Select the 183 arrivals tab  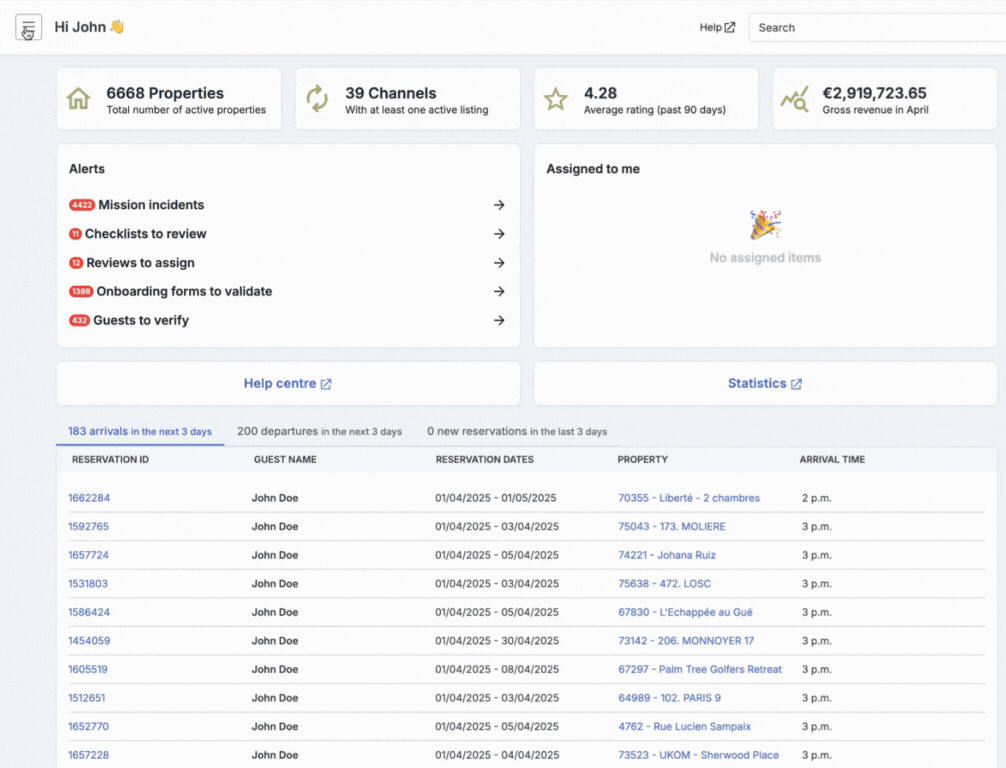click(x=140, y=431)
